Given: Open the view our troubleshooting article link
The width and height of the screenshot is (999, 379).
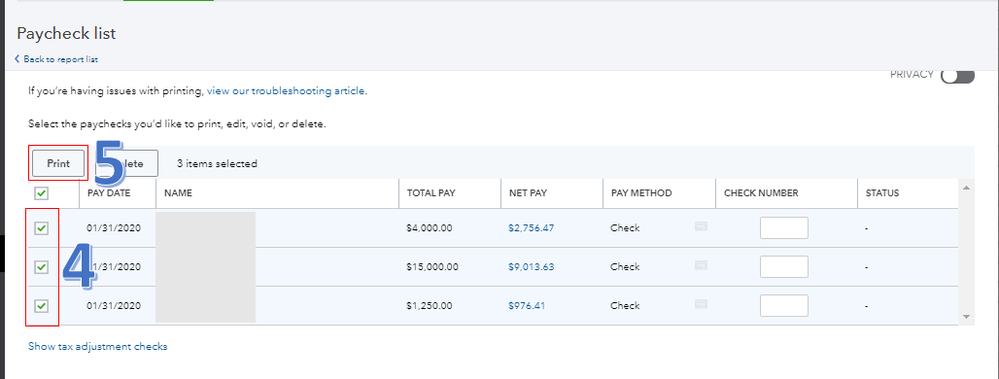Looking at the screenshot, I should pyautogui.click(x=286, y=91).
